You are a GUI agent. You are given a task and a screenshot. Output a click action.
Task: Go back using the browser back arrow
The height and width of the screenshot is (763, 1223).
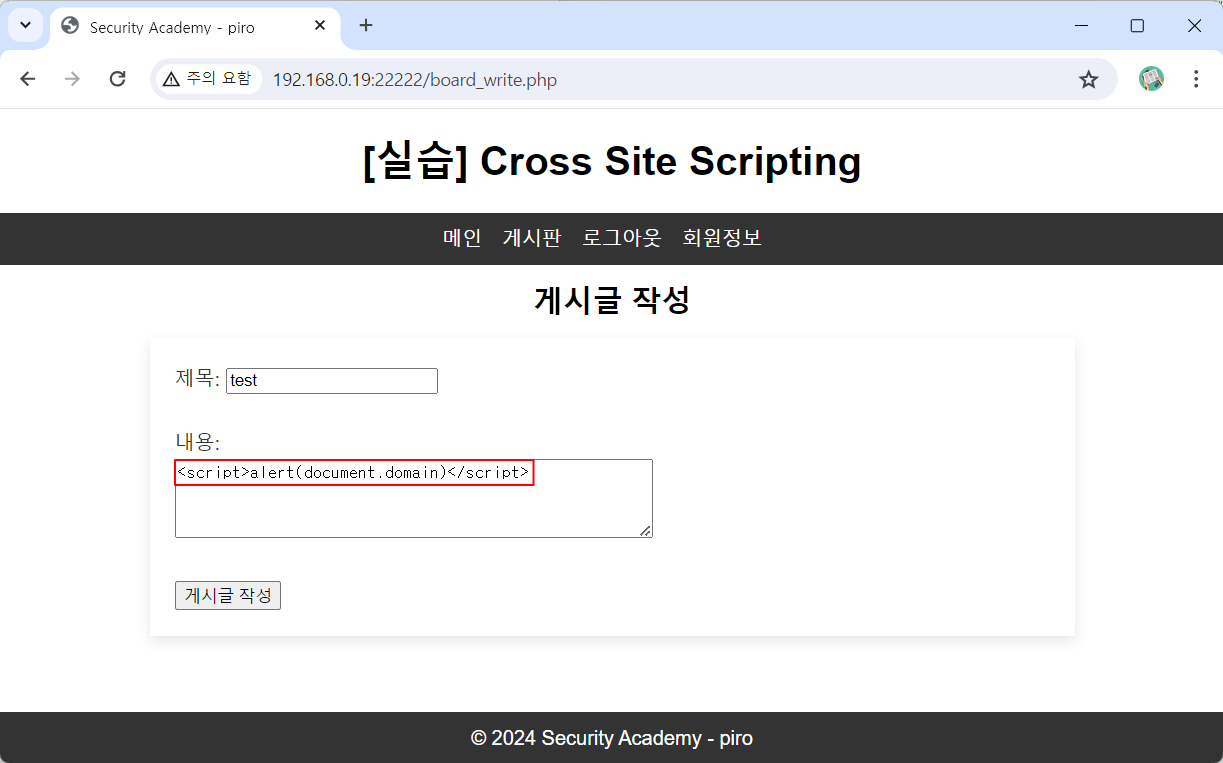(28, 79)
